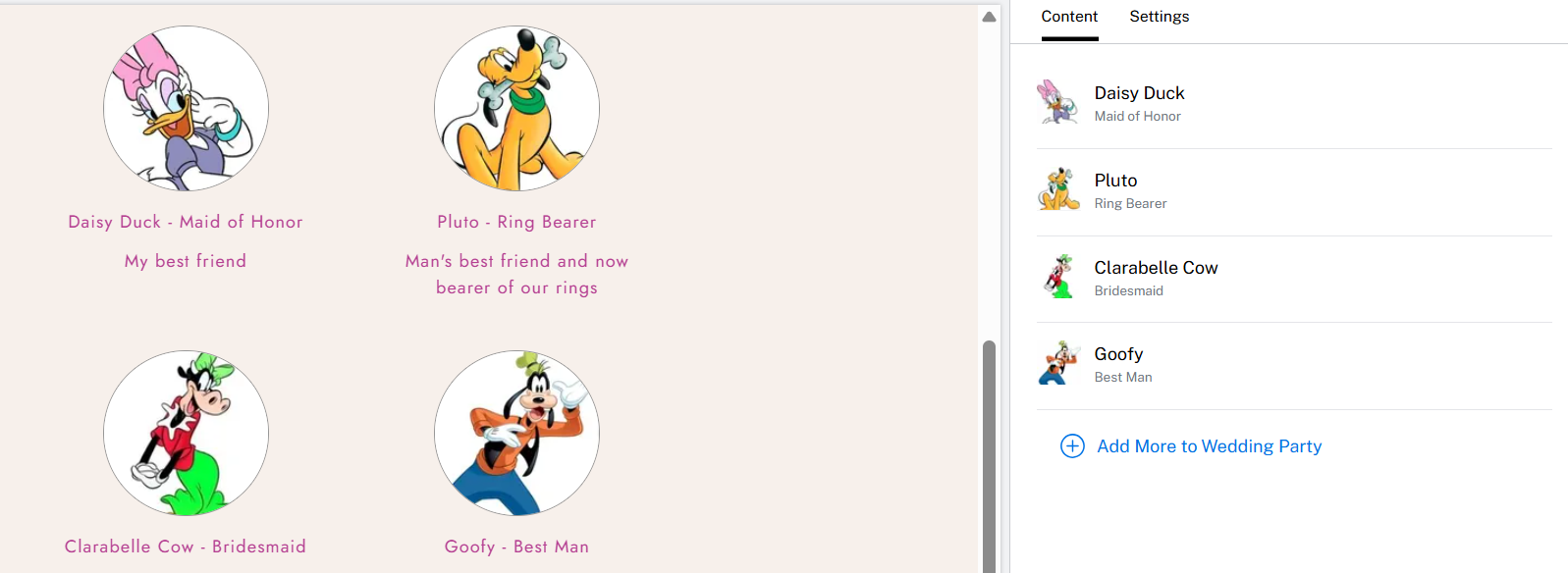Screen dimensions: 1568x573
Task: Click 'Goofy - Best Man' caption
Action: point(516,547)
